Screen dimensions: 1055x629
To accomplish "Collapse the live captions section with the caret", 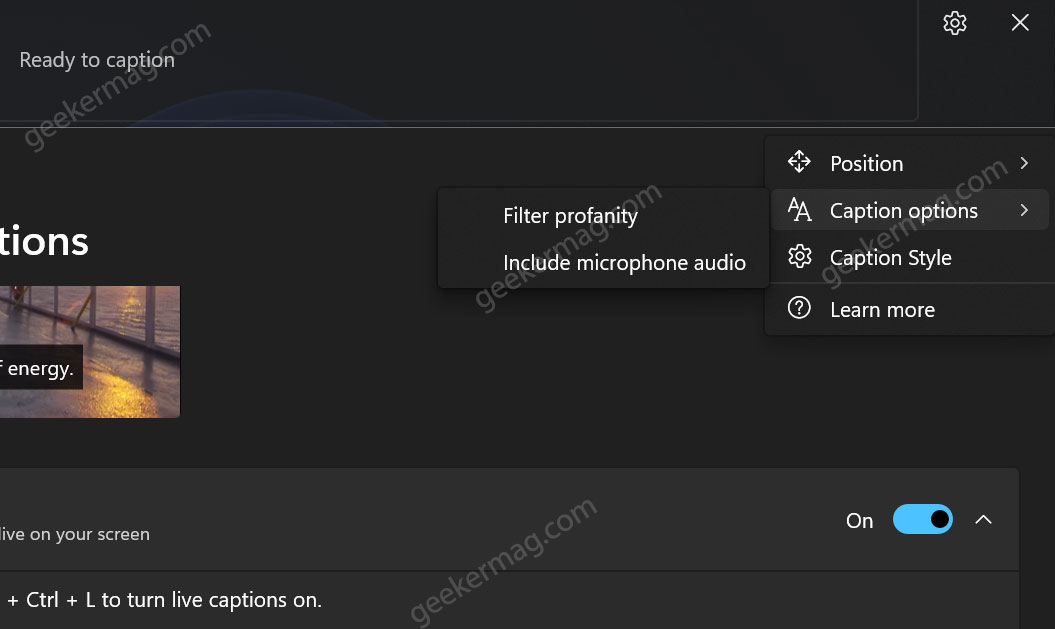I will pos(983,519).
